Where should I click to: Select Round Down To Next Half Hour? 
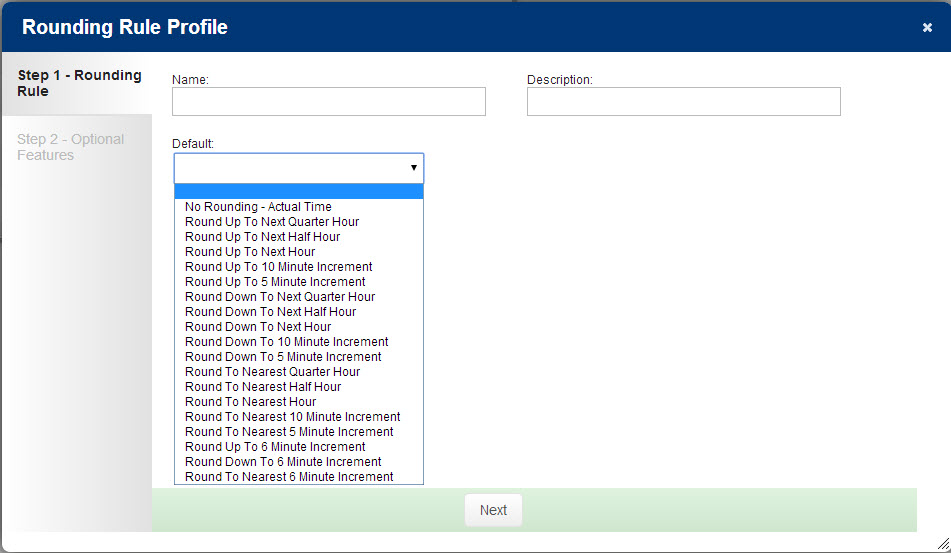(x=299, y=312)
